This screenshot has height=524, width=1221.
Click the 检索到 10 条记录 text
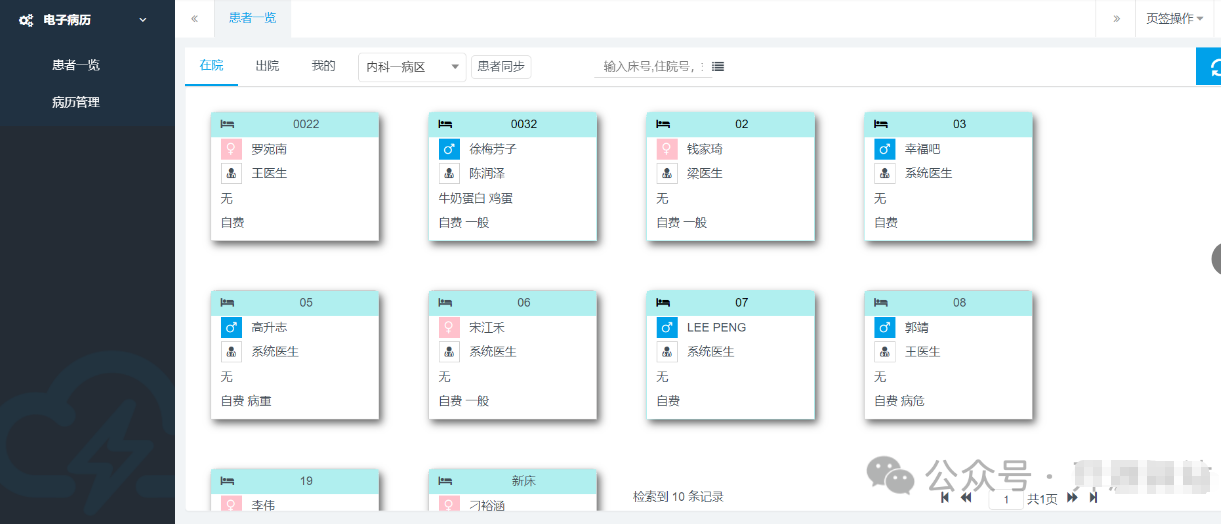(678, 496)
